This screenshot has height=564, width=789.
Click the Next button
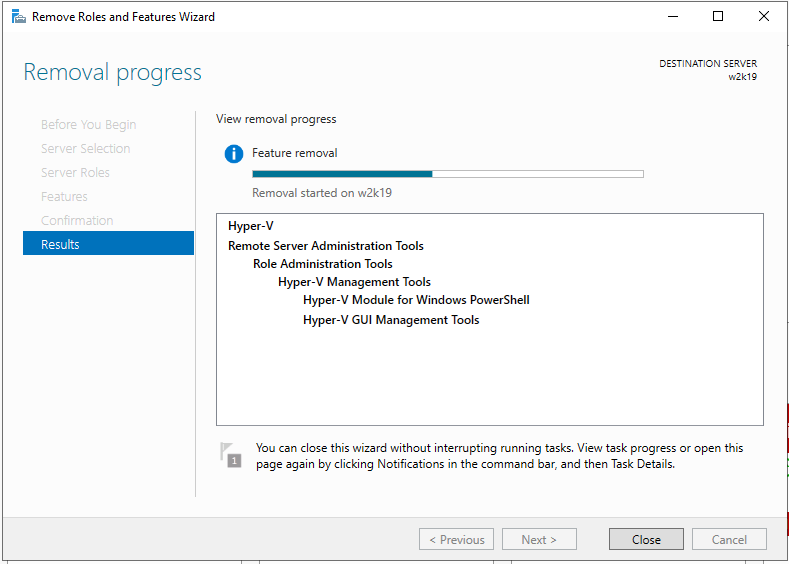(538, 540)
